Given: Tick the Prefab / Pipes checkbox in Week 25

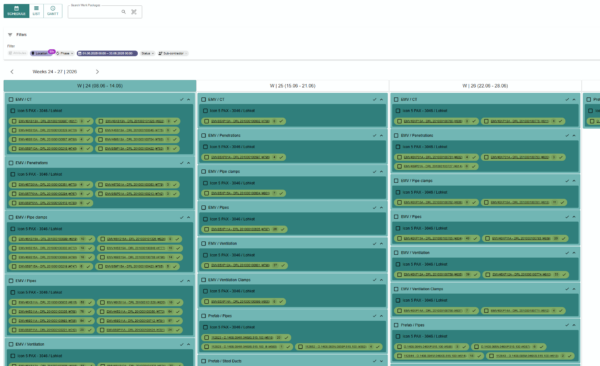Looking at the screenshot, I should [204, 316].
